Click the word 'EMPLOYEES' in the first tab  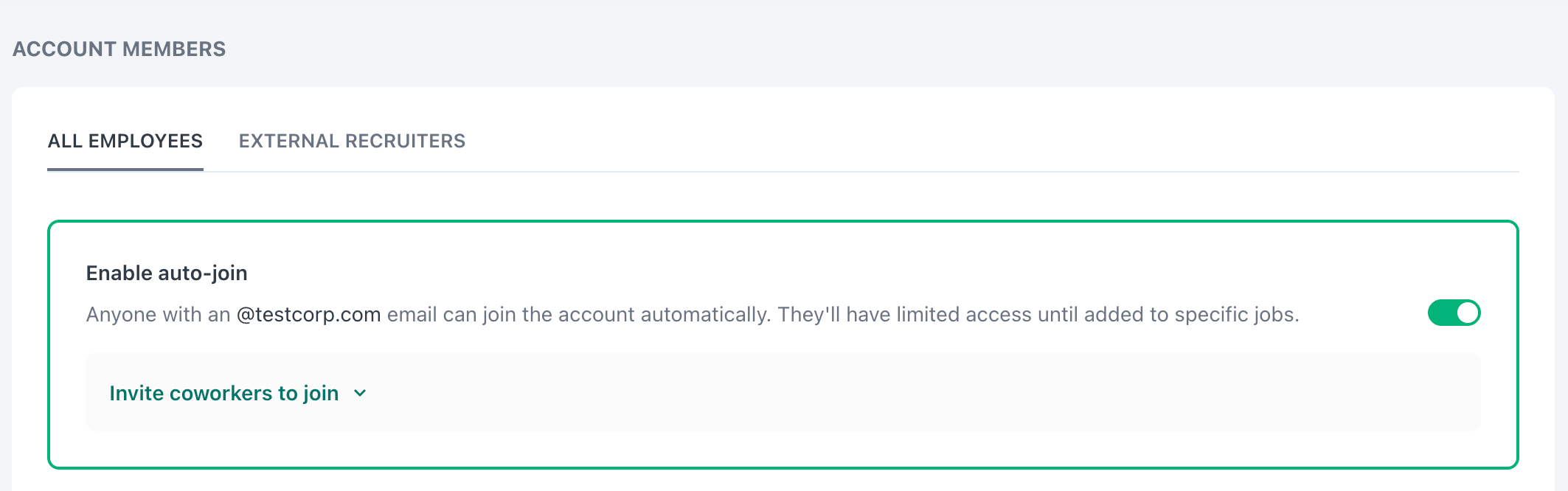coord(145,141)
